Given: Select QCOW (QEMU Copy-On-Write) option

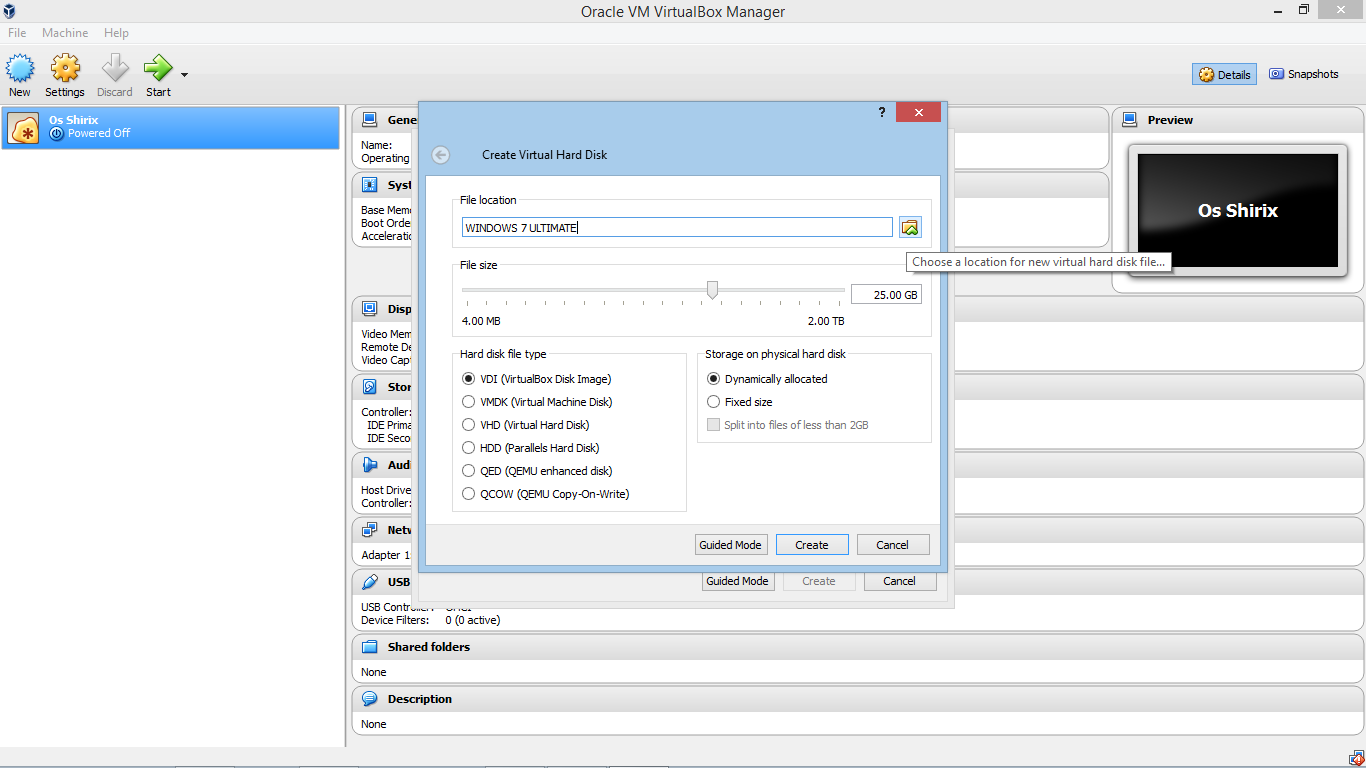Looking at the screenshot, I should 546,494.
